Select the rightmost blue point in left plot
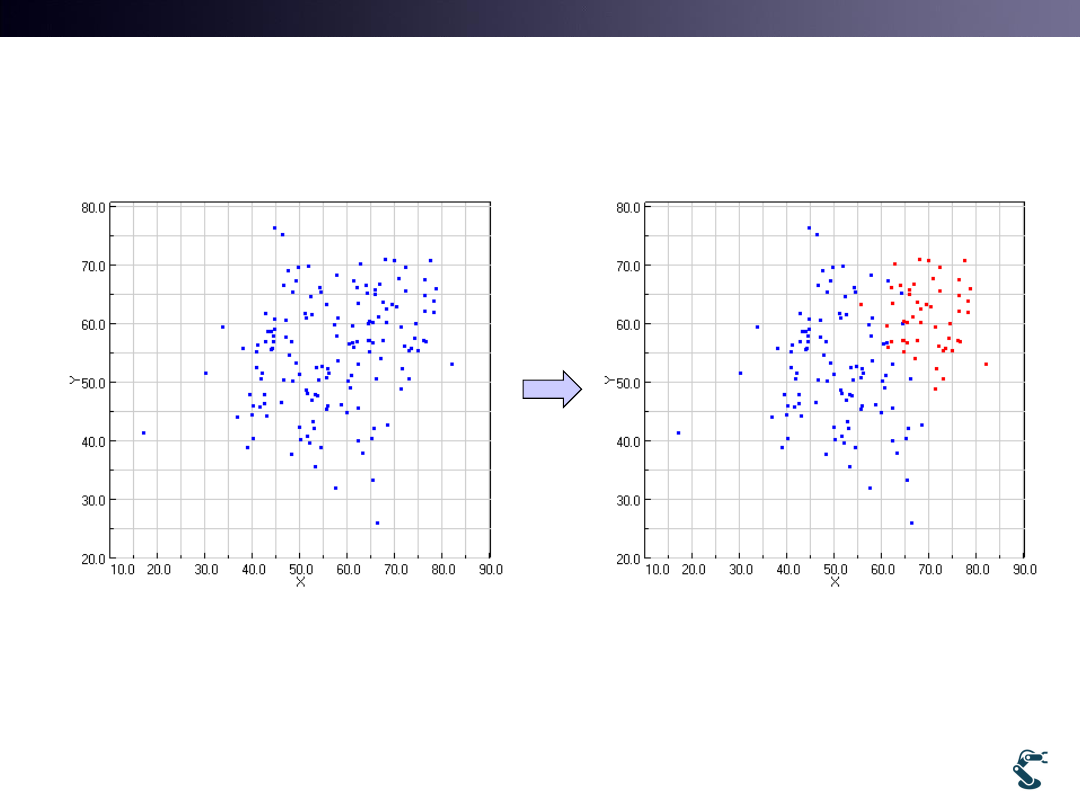The height and width of the screenshot is (810, 1080). point(452,364)
